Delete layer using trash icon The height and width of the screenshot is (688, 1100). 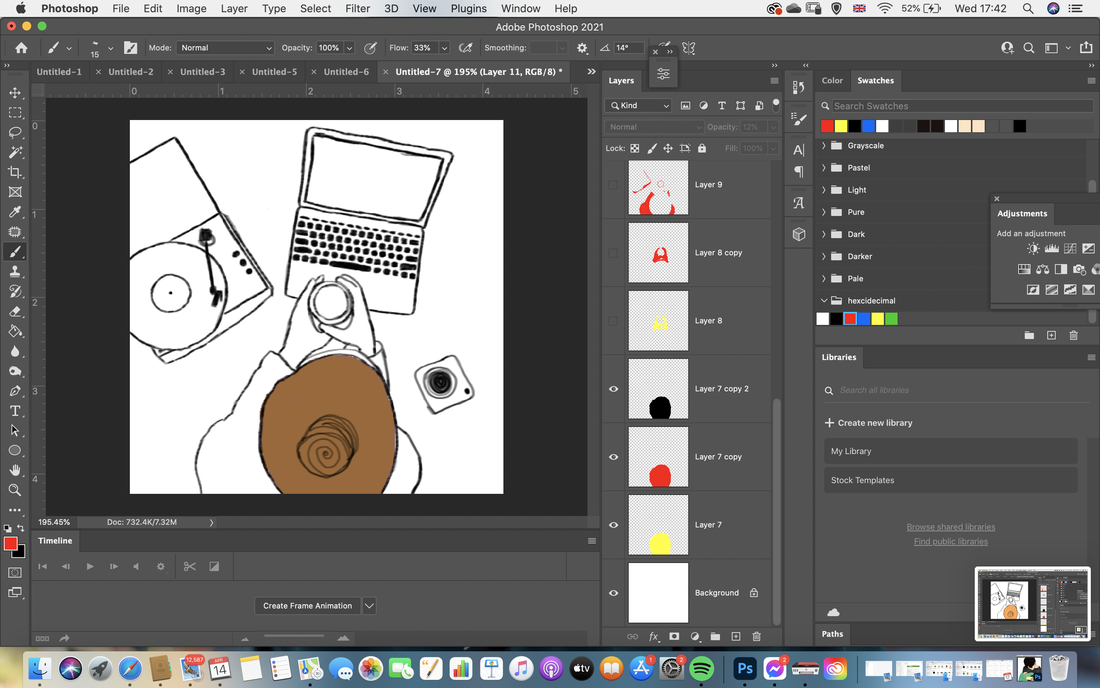pyautogui.click(x=756, y=637)
